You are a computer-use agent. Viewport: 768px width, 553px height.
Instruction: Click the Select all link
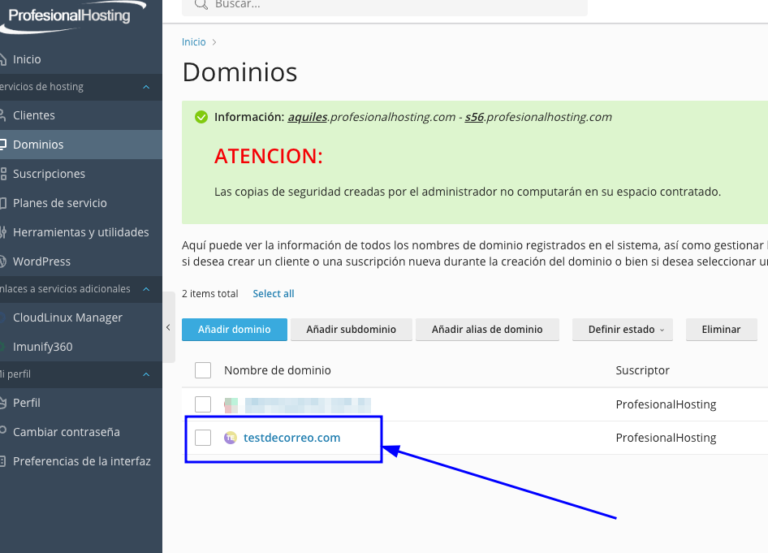[x=273, y=294]
